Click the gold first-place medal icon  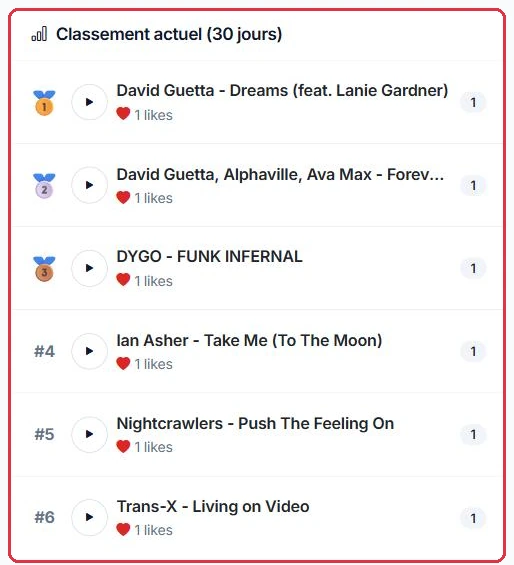point(44,103)
